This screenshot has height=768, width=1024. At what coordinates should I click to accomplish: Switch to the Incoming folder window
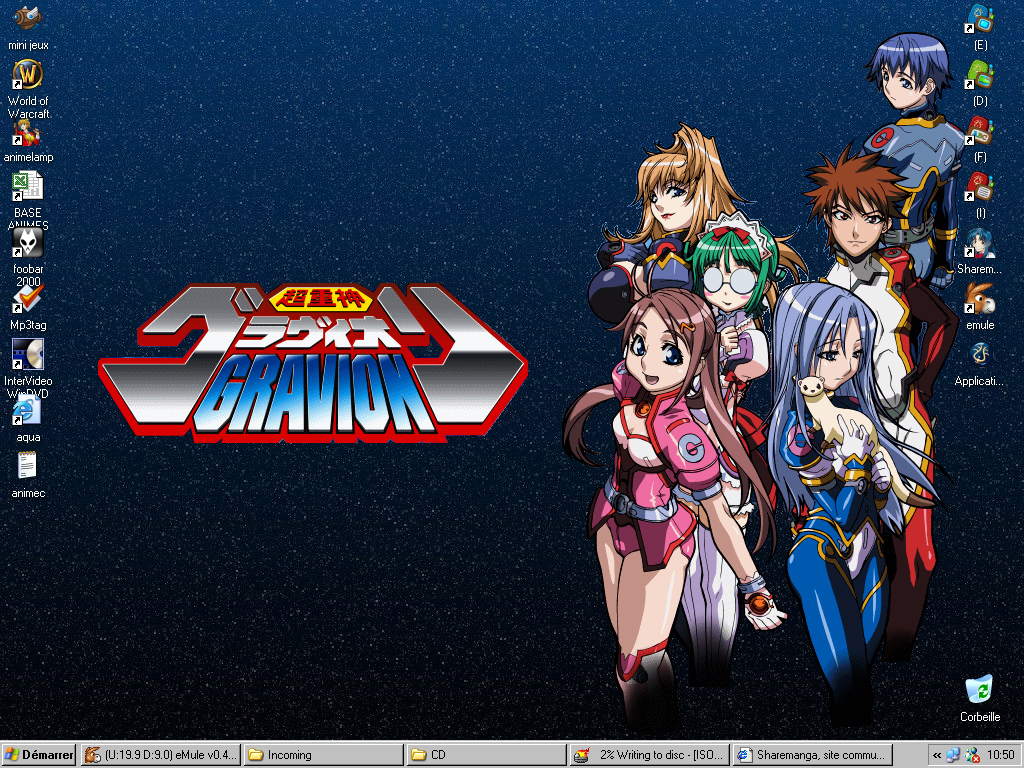tap(323, 755)
